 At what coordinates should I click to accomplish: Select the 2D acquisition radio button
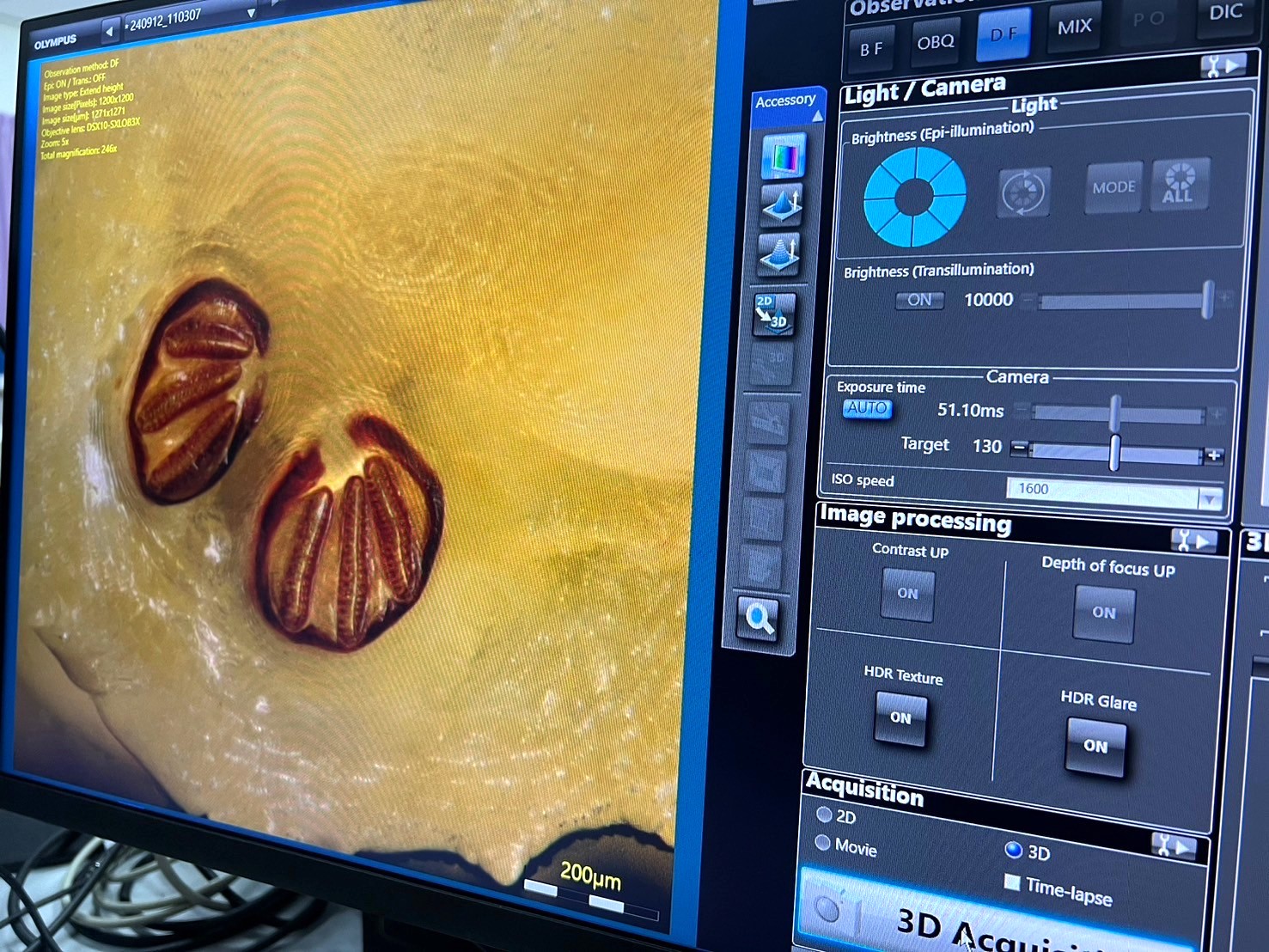825,814
